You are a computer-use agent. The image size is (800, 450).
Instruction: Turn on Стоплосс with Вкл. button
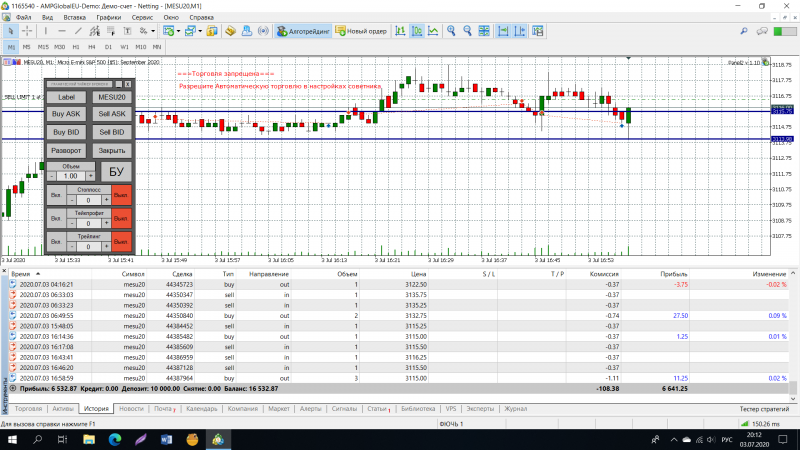pos(56,195)
